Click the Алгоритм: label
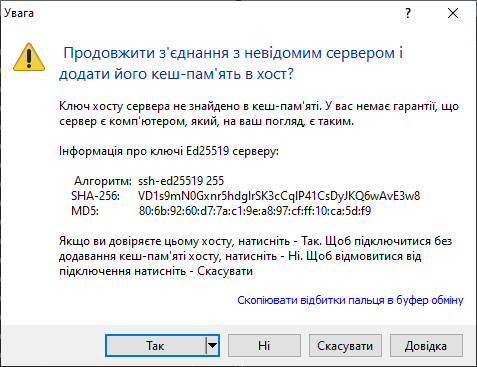The width and height of the screenshot is (477, 367). [103, 181]
